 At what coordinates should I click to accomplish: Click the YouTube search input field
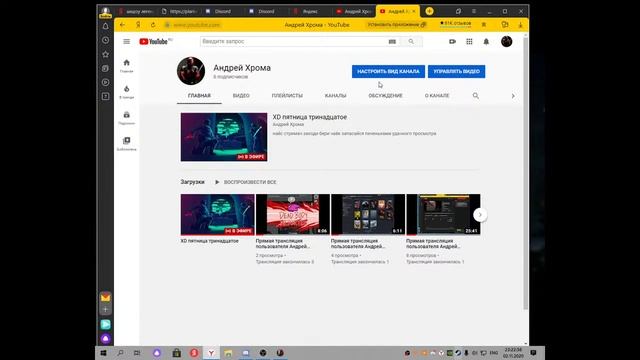[293, 41]
